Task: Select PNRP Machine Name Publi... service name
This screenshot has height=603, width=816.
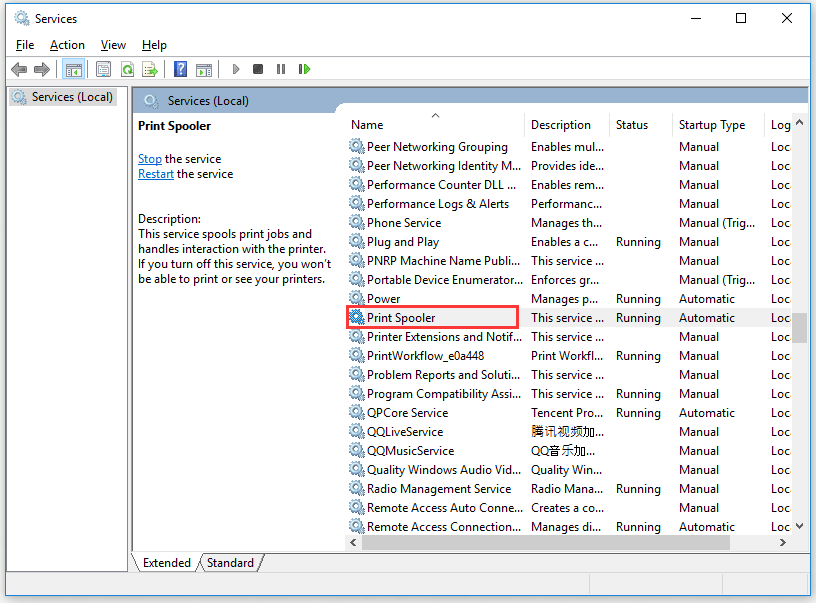Action: tap(443, 261)
